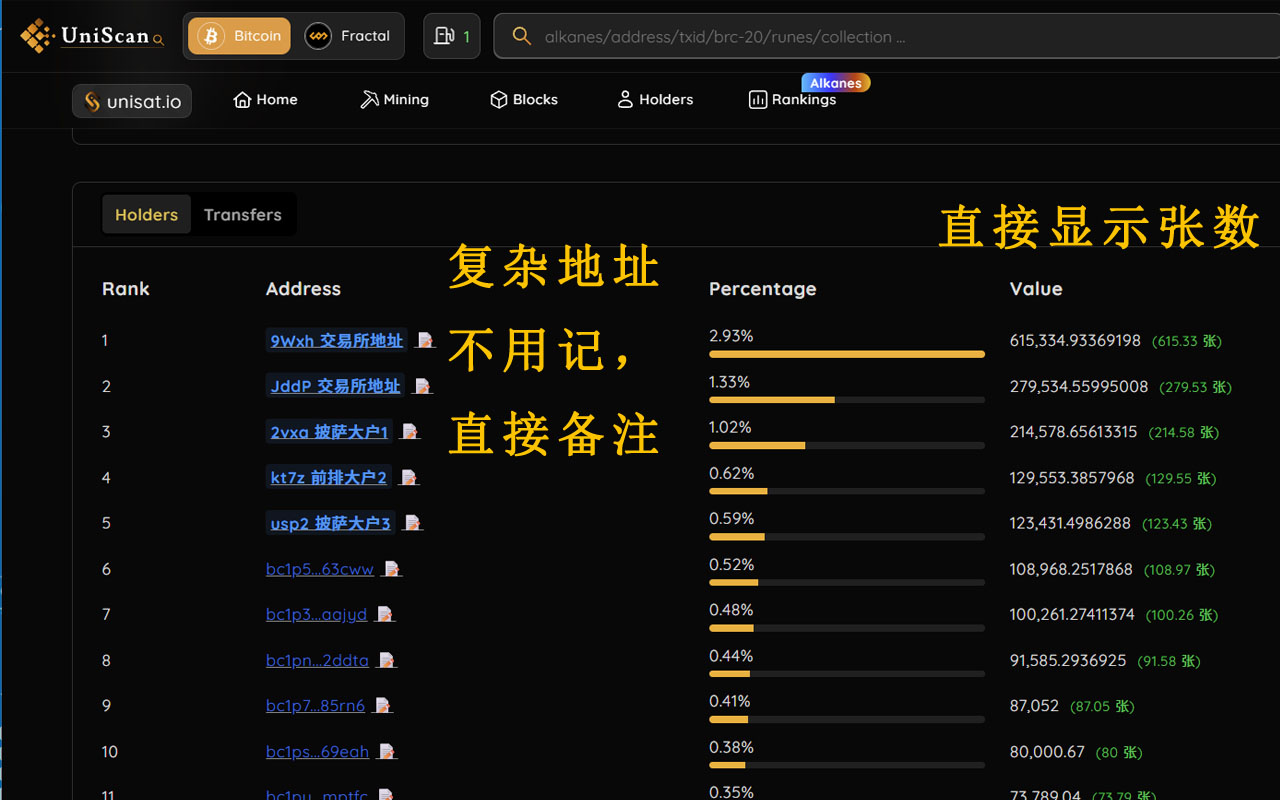Viewport: 1280px width, 800px height.
Task: Go to the Mining page
Action: point(394,100)
